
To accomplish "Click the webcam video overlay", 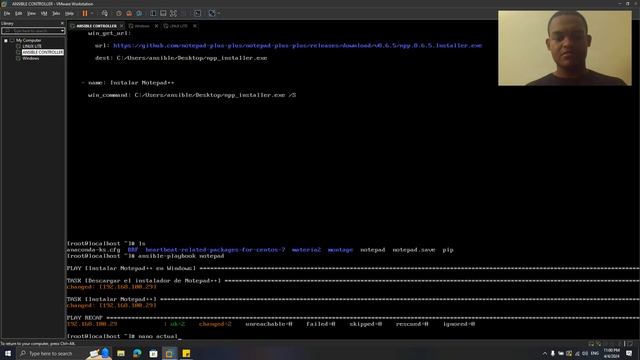I will coord(565,48).
